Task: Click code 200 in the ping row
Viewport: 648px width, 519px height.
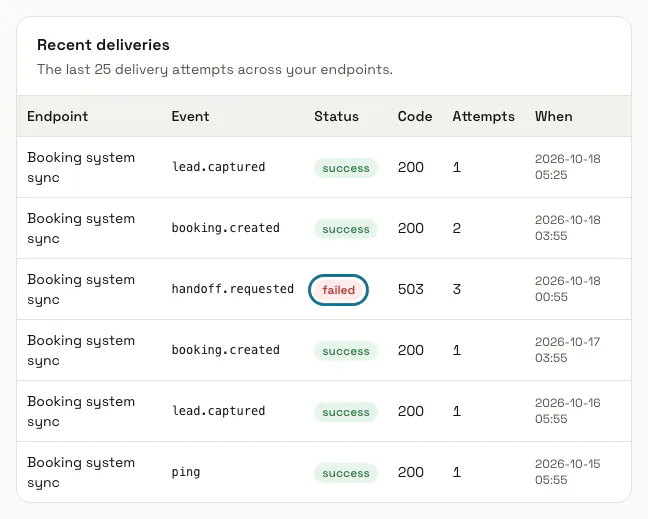Action: (x=411, y=472)
